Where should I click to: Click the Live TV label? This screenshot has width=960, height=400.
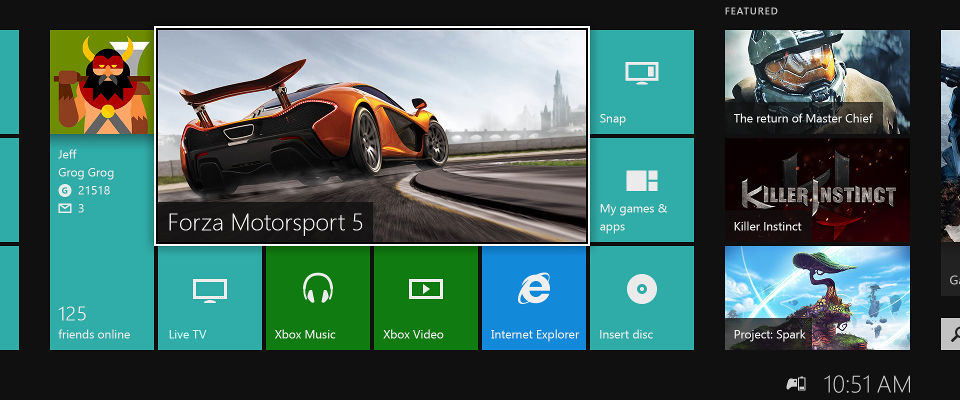[187, 334]
